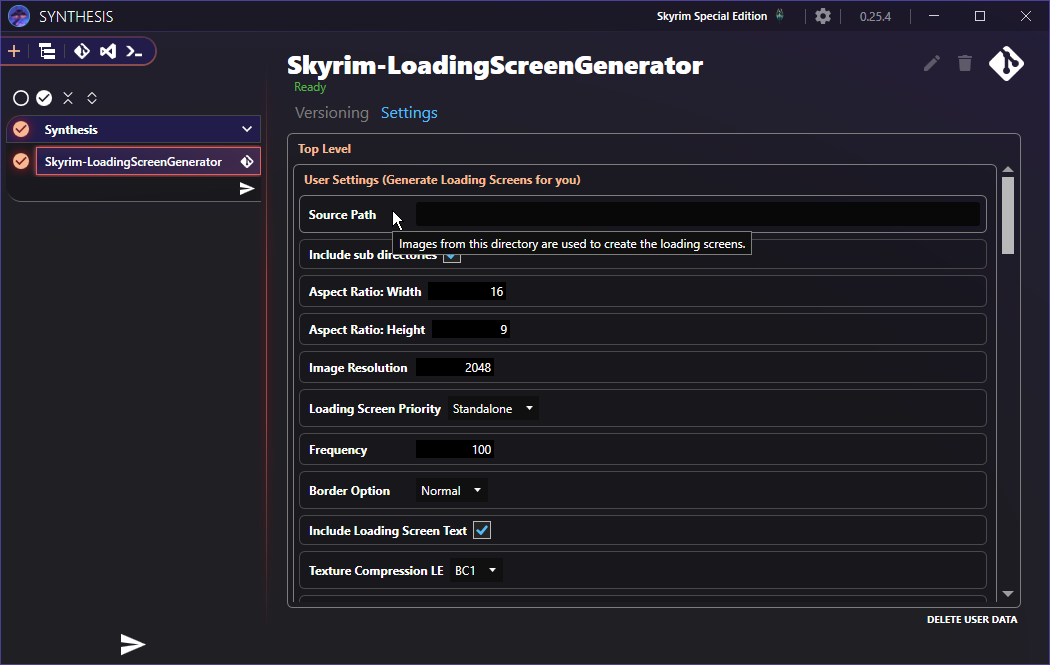This screenshot has width=1050, height=665.
Task: Switch to the Settings tab
Action: 409,113
